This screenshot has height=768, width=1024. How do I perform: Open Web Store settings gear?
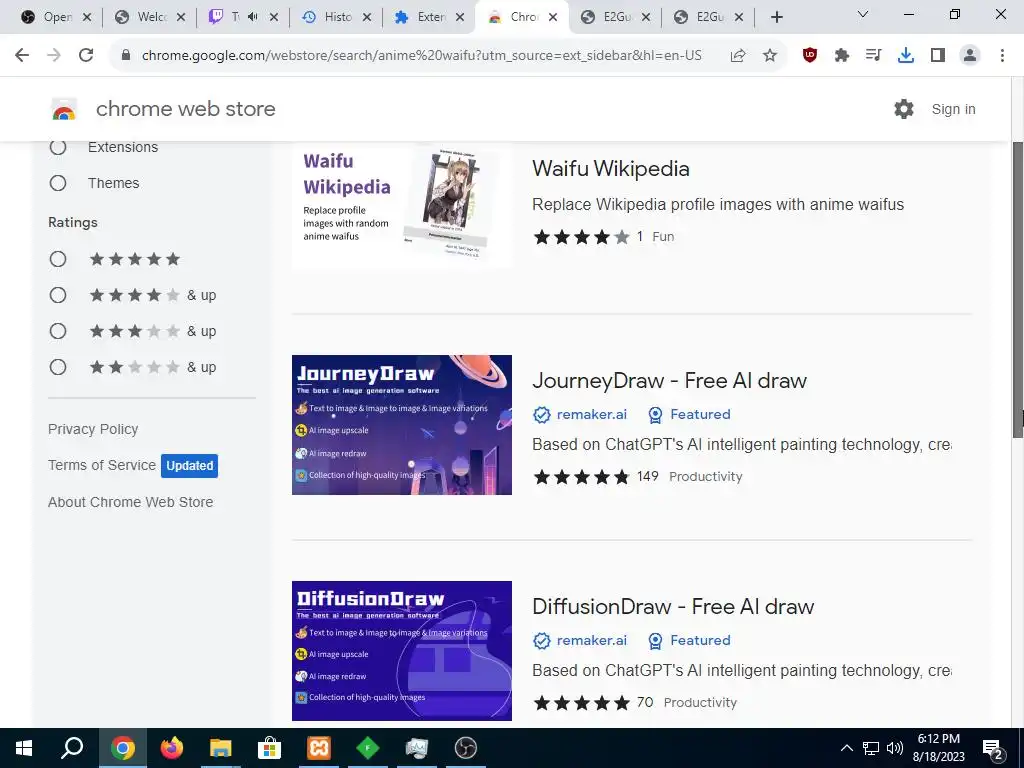click(x=904, y=109)
